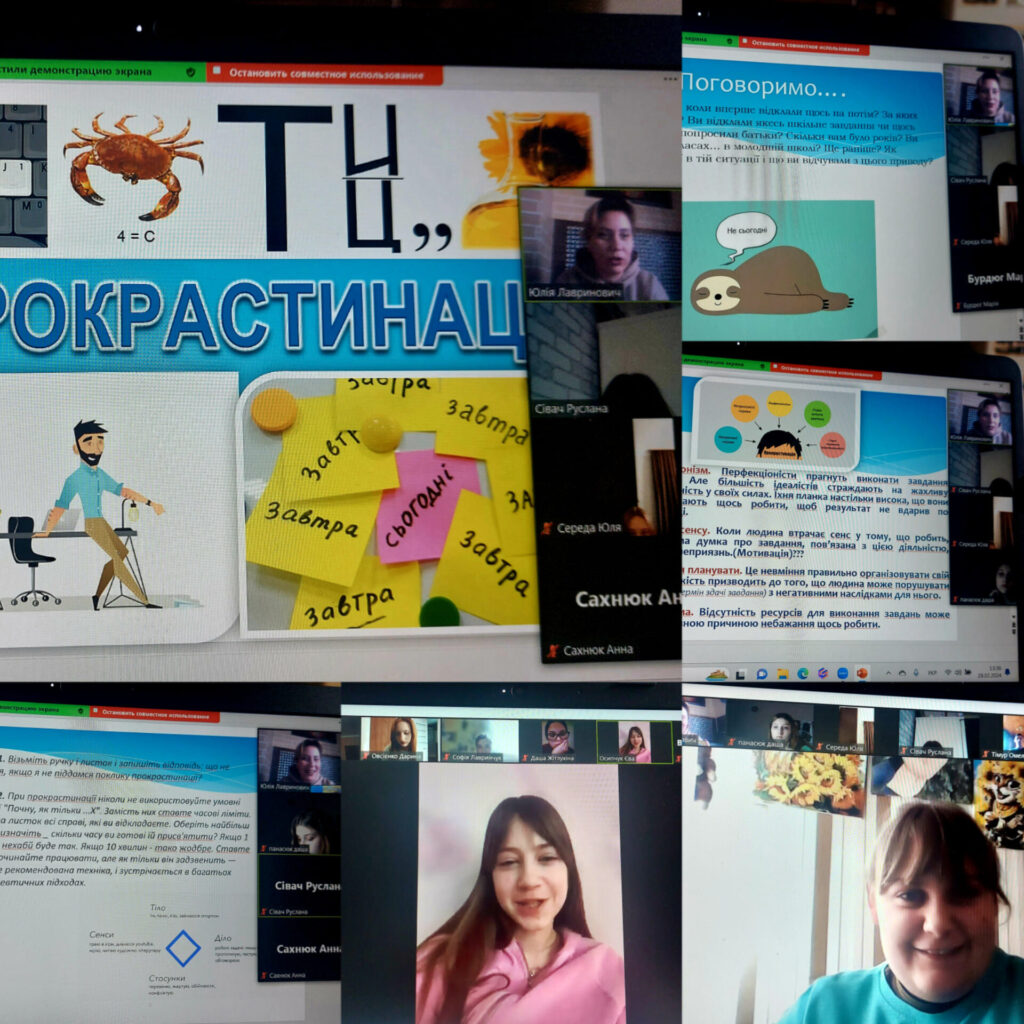Image resolution: width=1024 pixels, height=1024 pixels.
Task: Click muted mic icon on large Середа Юля tile
Action: tap(546, 527)
